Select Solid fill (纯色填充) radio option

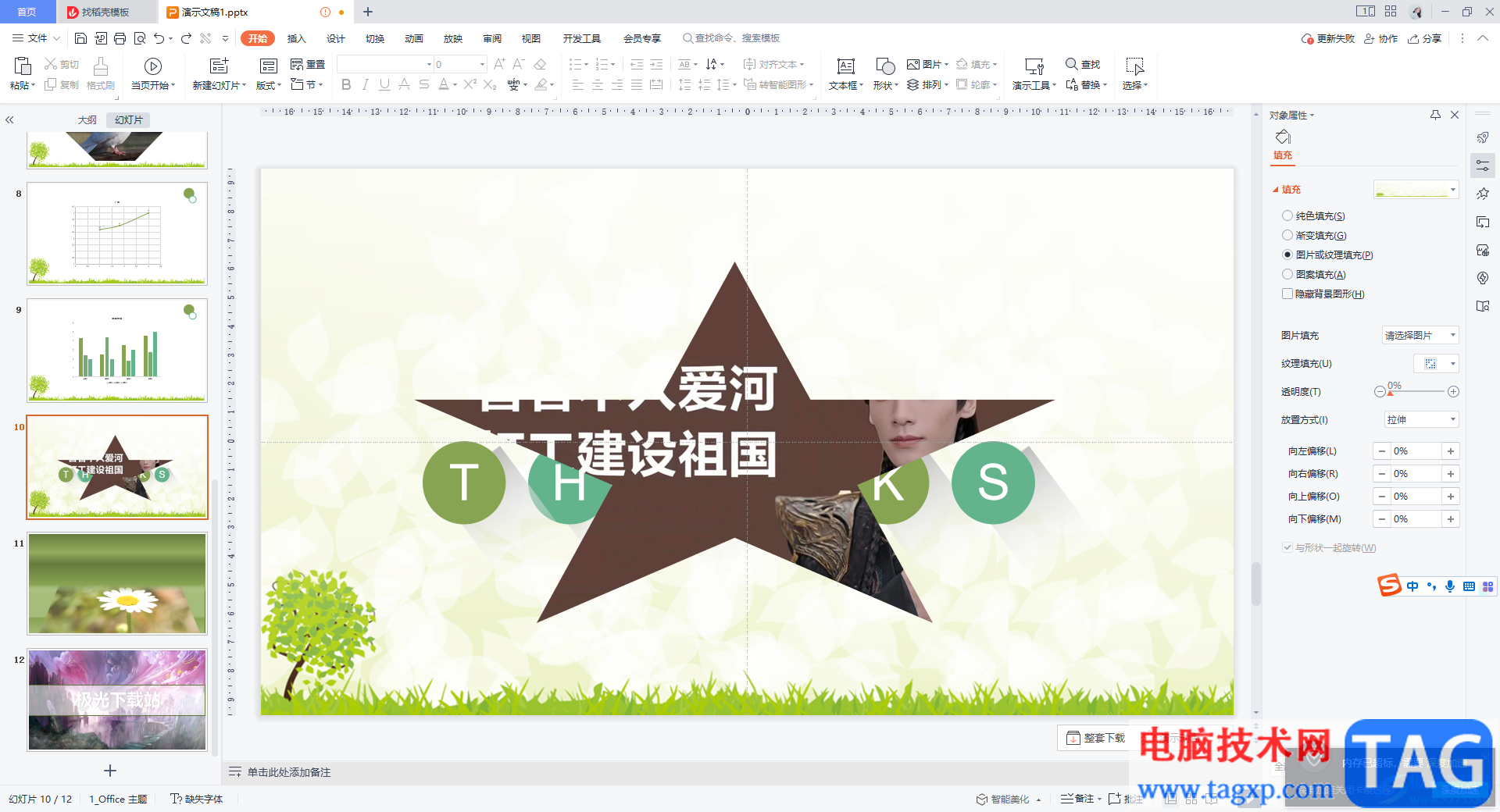tap(1287, 215)
